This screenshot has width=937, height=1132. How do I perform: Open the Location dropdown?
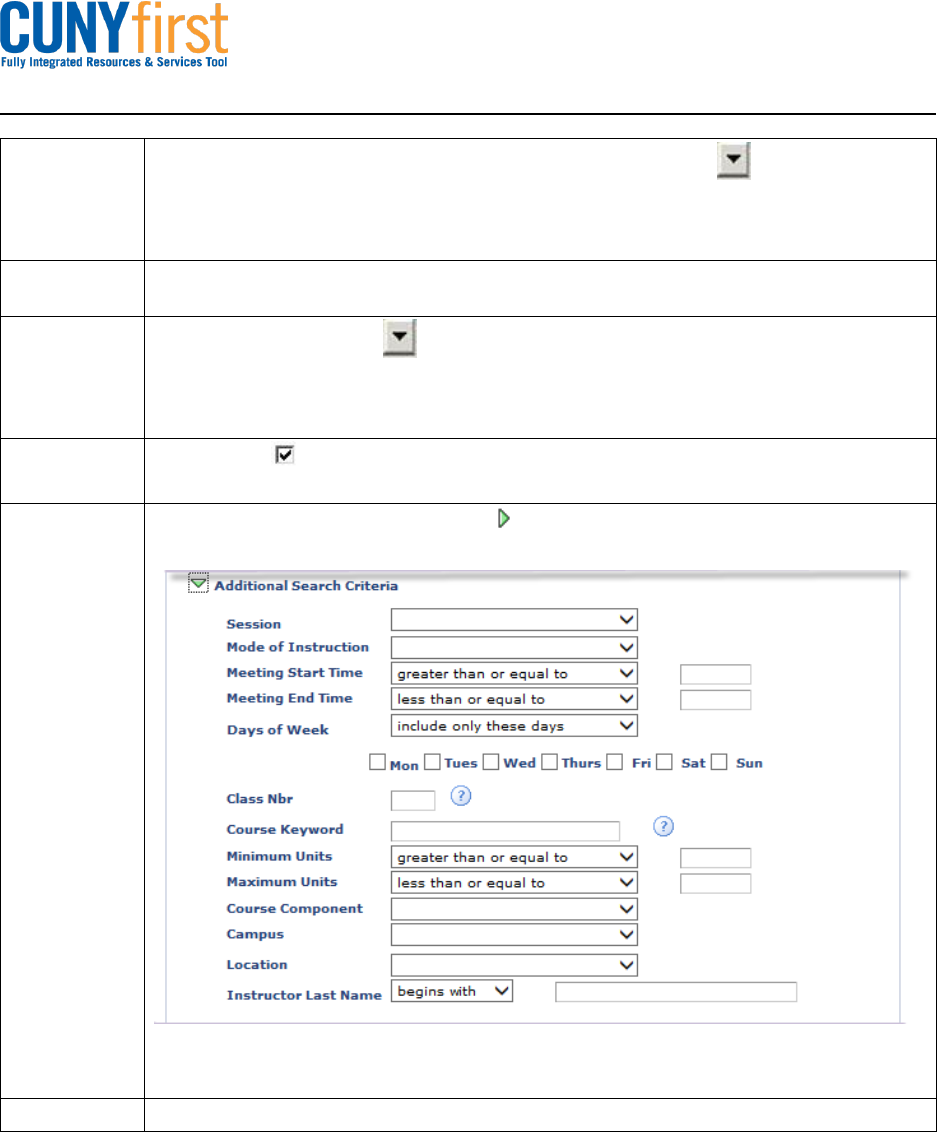(514, 965)
